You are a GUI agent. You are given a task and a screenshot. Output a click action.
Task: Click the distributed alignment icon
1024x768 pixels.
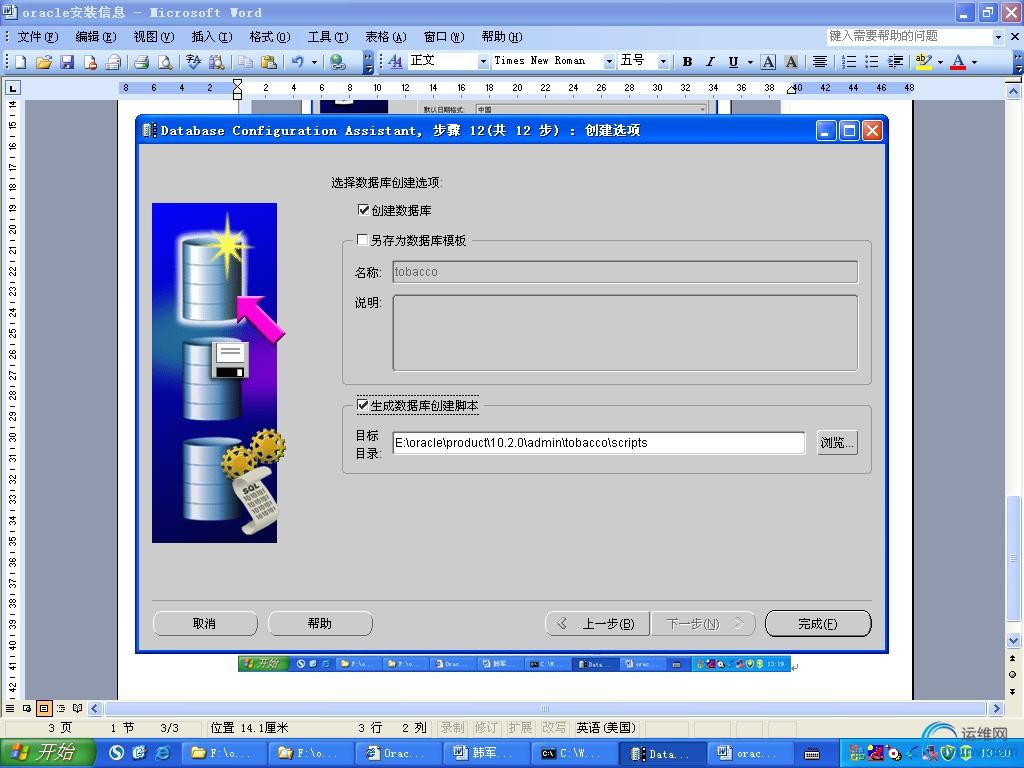click(x=820, y=61)
